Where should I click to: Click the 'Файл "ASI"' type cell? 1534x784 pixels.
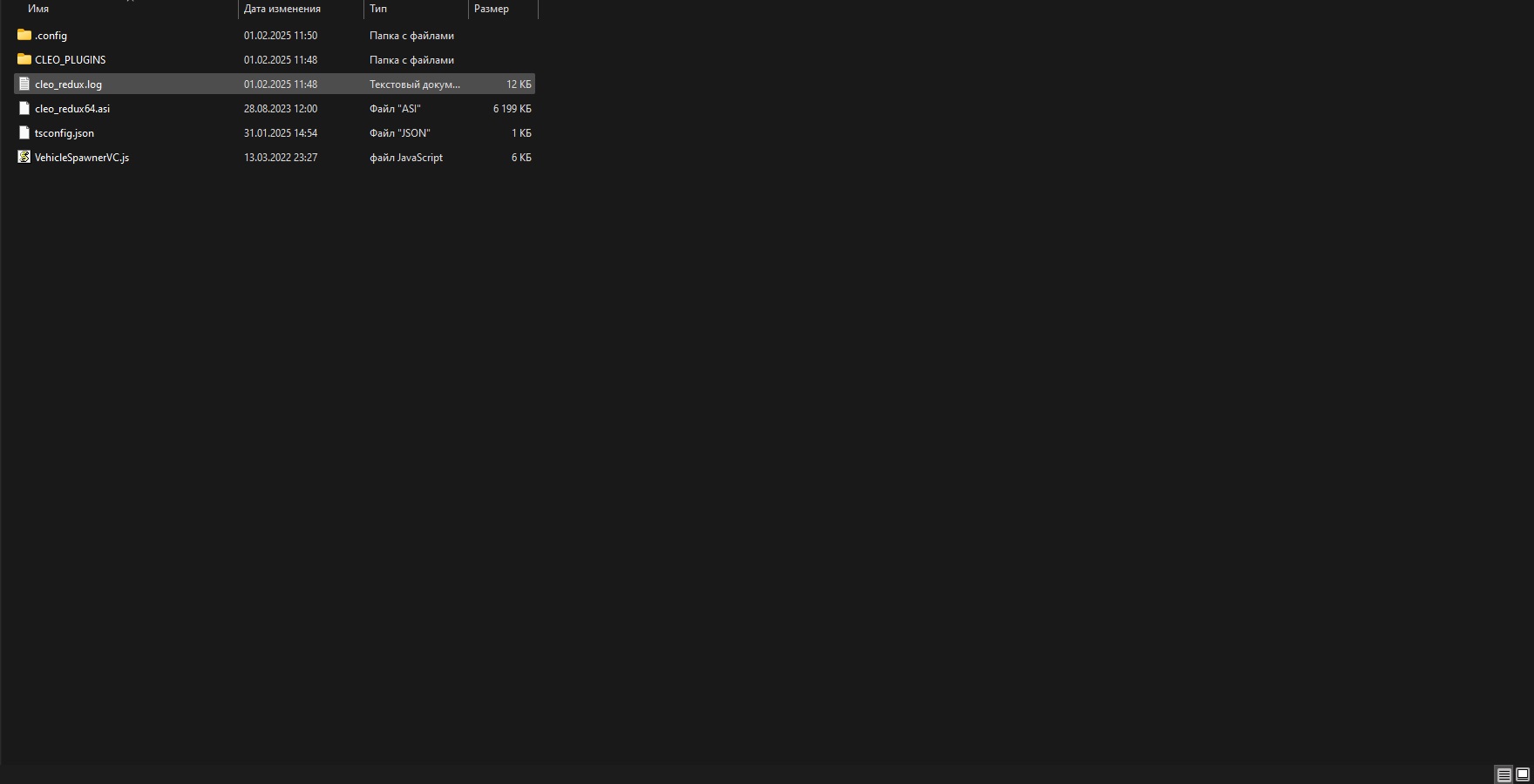[395, 109]
